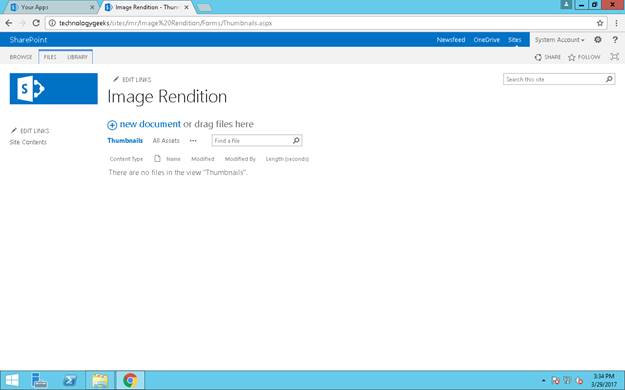
Task: Click the FOLLOW button
Action: pyautogui.click(x=584, y=57)
